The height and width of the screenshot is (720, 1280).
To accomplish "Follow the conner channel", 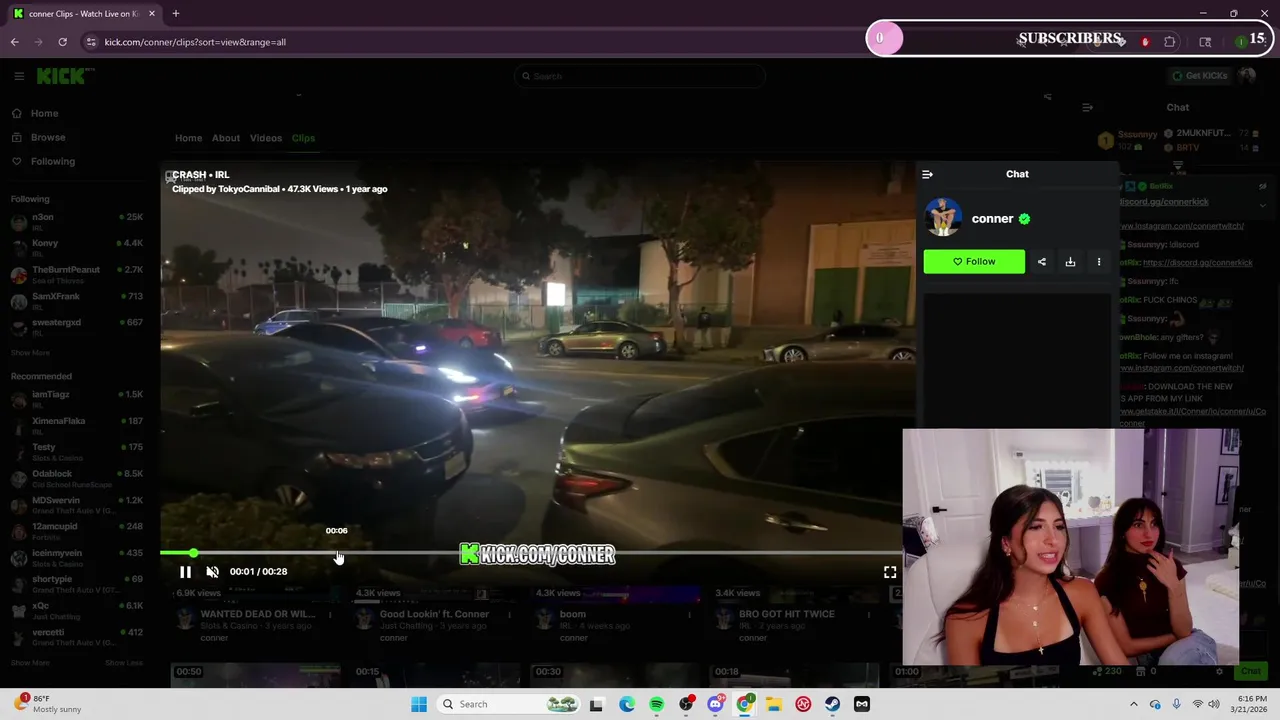I will click(x=974, y=262).
